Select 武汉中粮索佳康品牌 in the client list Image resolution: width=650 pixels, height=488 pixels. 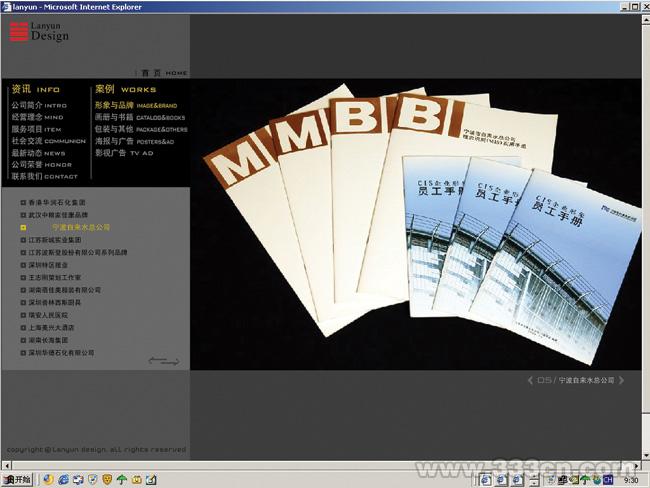pos(59,215)
